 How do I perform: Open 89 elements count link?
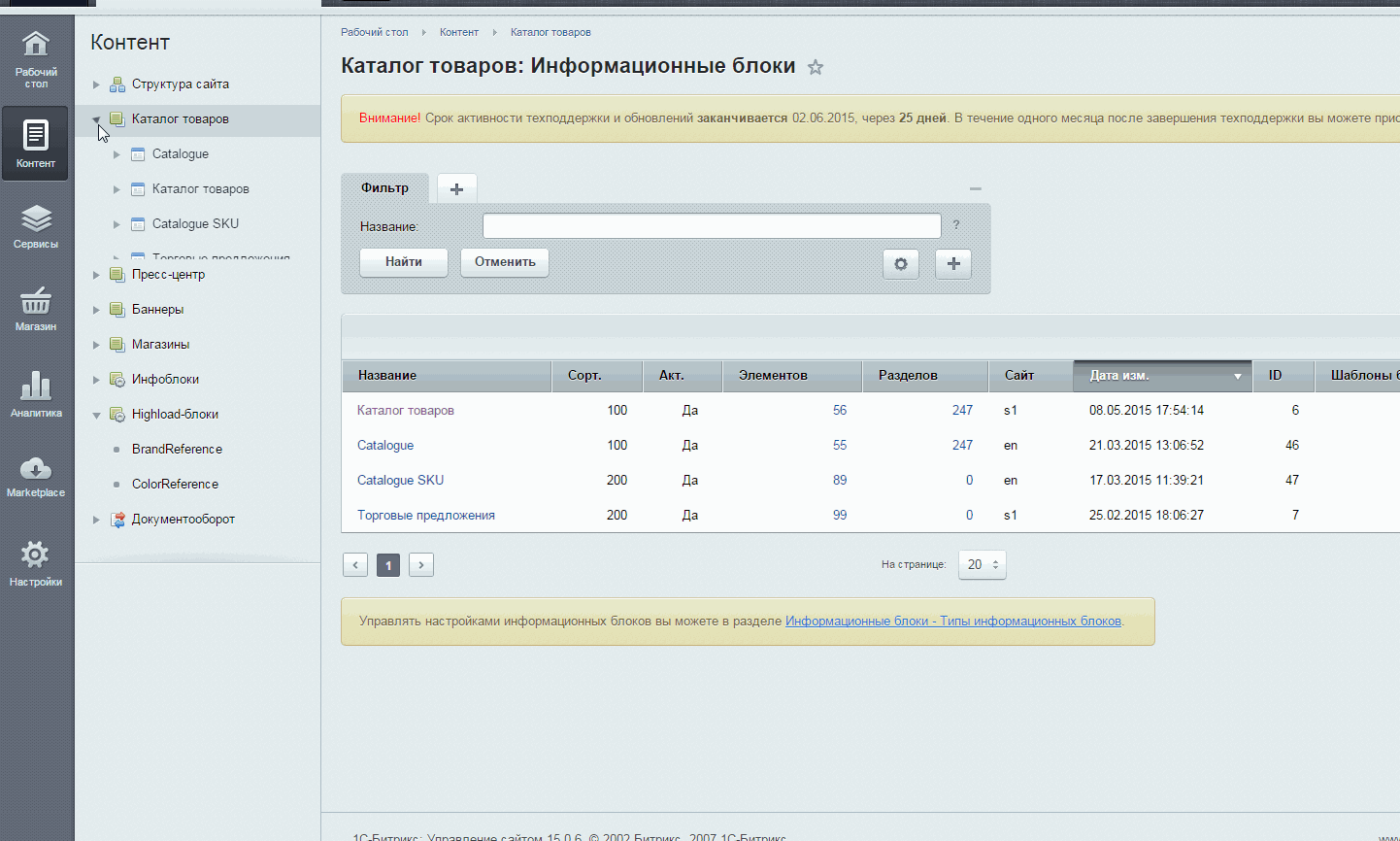click(x=840, y=481)
